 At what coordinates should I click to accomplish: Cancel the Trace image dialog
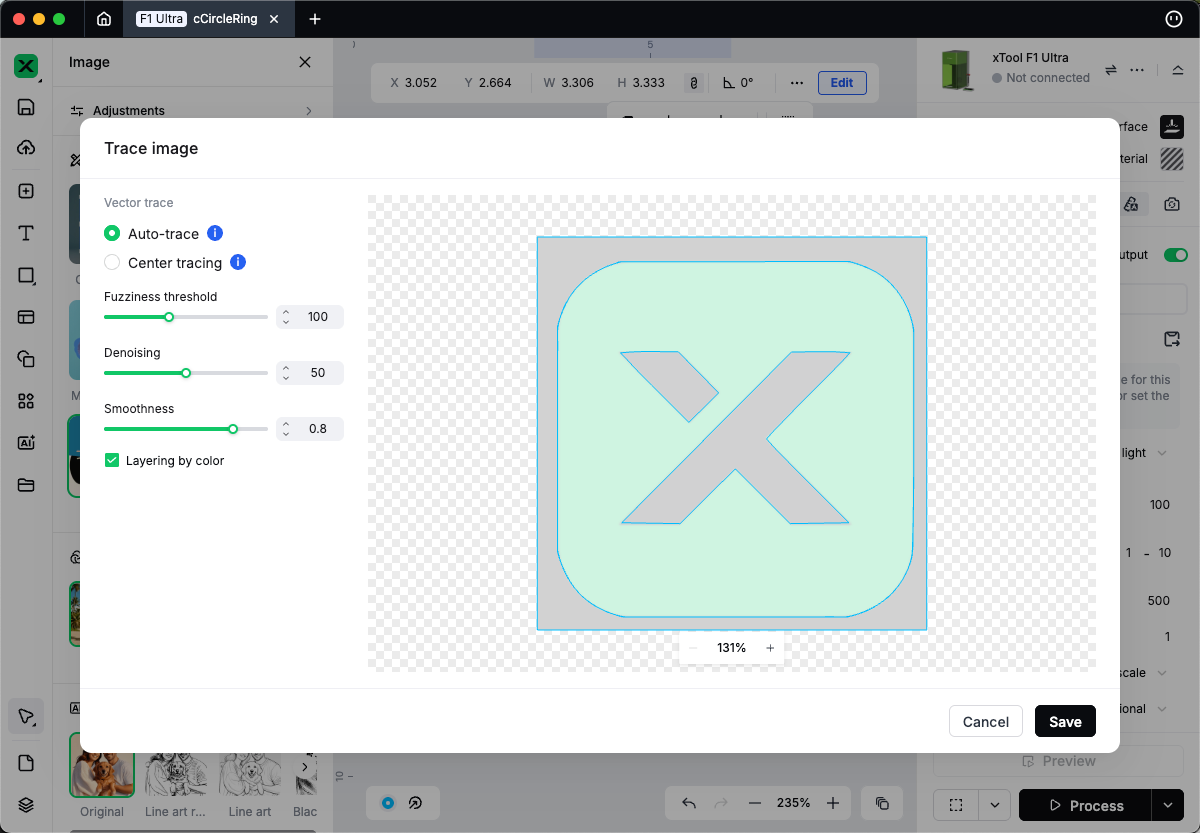[x=985, y=722]
